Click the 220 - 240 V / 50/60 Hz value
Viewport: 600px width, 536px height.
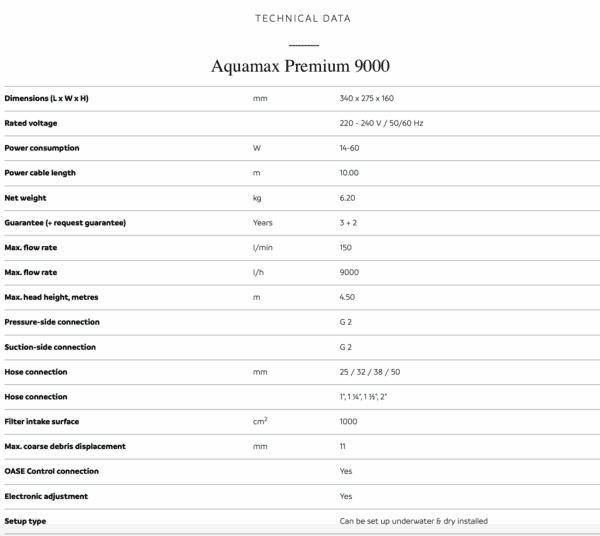tap(381, 123)
